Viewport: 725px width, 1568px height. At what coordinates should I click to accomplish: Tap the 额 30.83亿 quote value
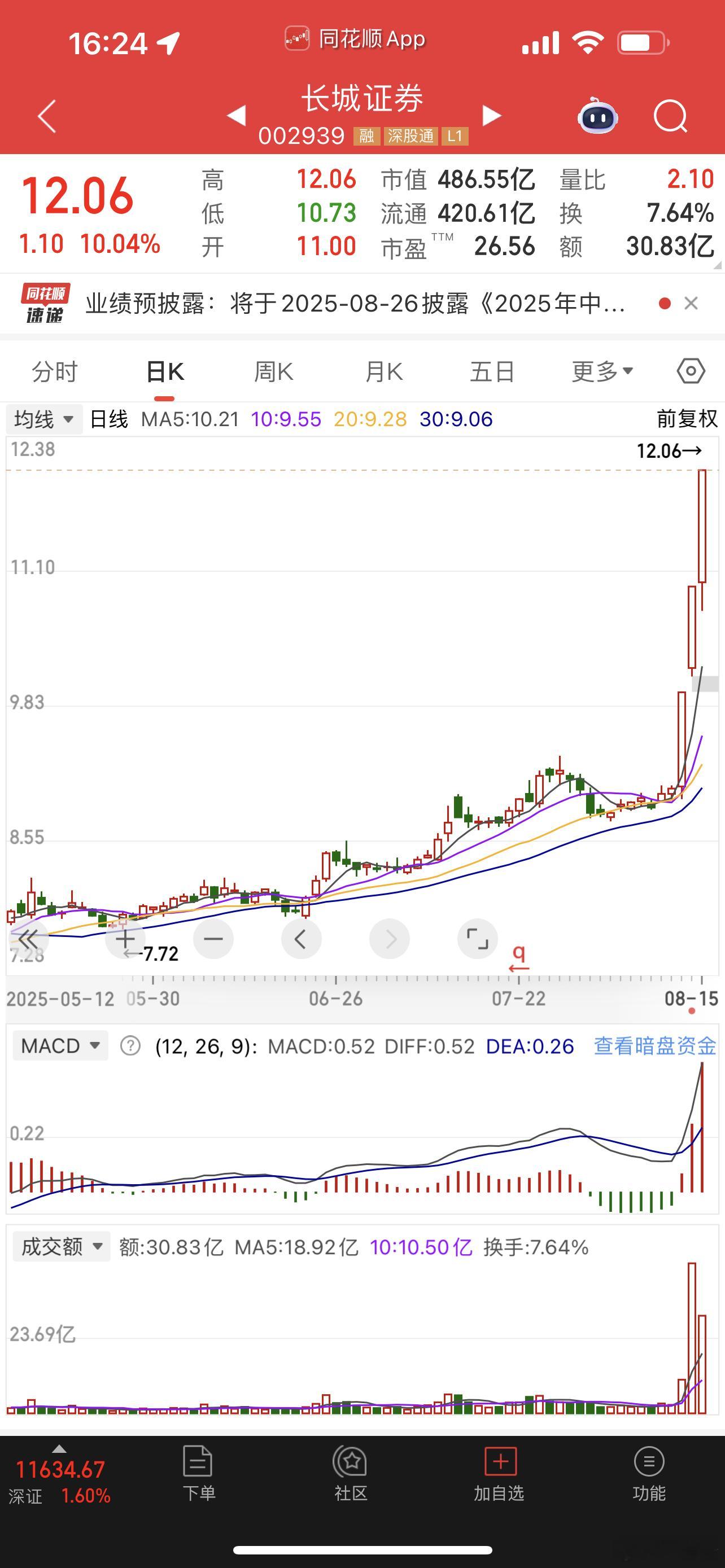click(x=670, y=247)
